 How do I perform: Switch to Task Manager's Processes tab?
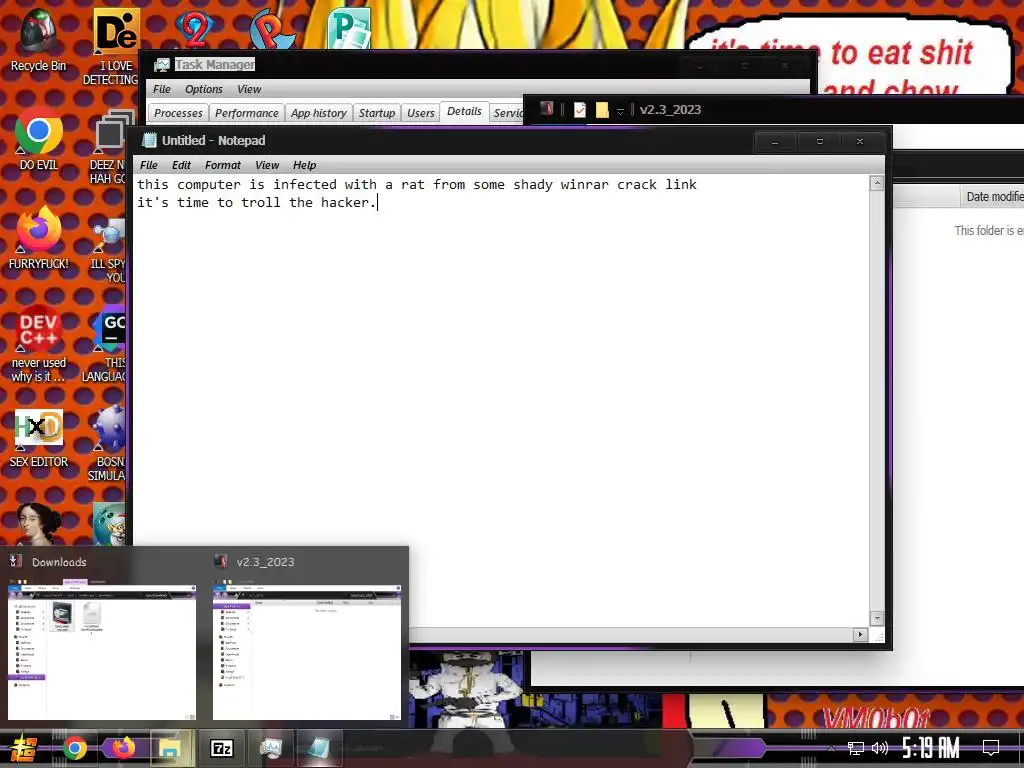pyautogui.click(x=178, y=113)
